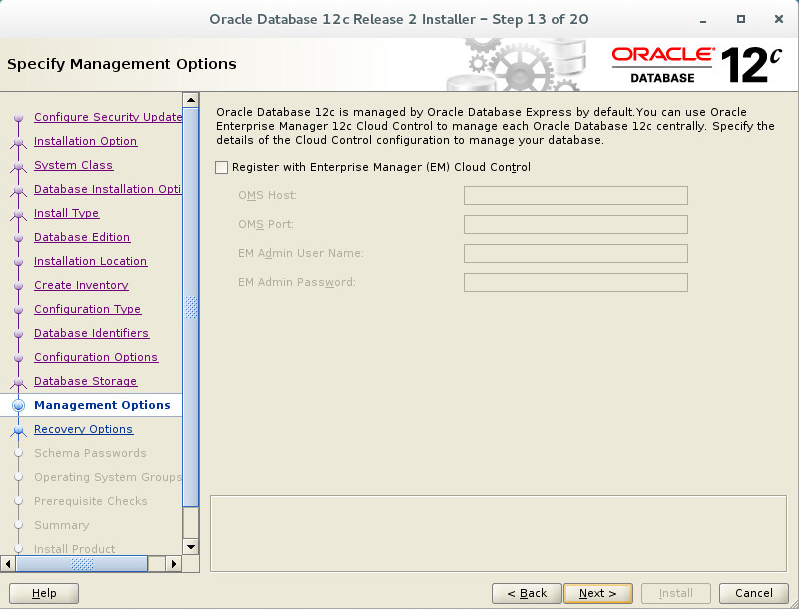Viewport: 799px width, 609px height.
Task: Click step marker icon beside Recovery Options
Action: tap(19, 430)
